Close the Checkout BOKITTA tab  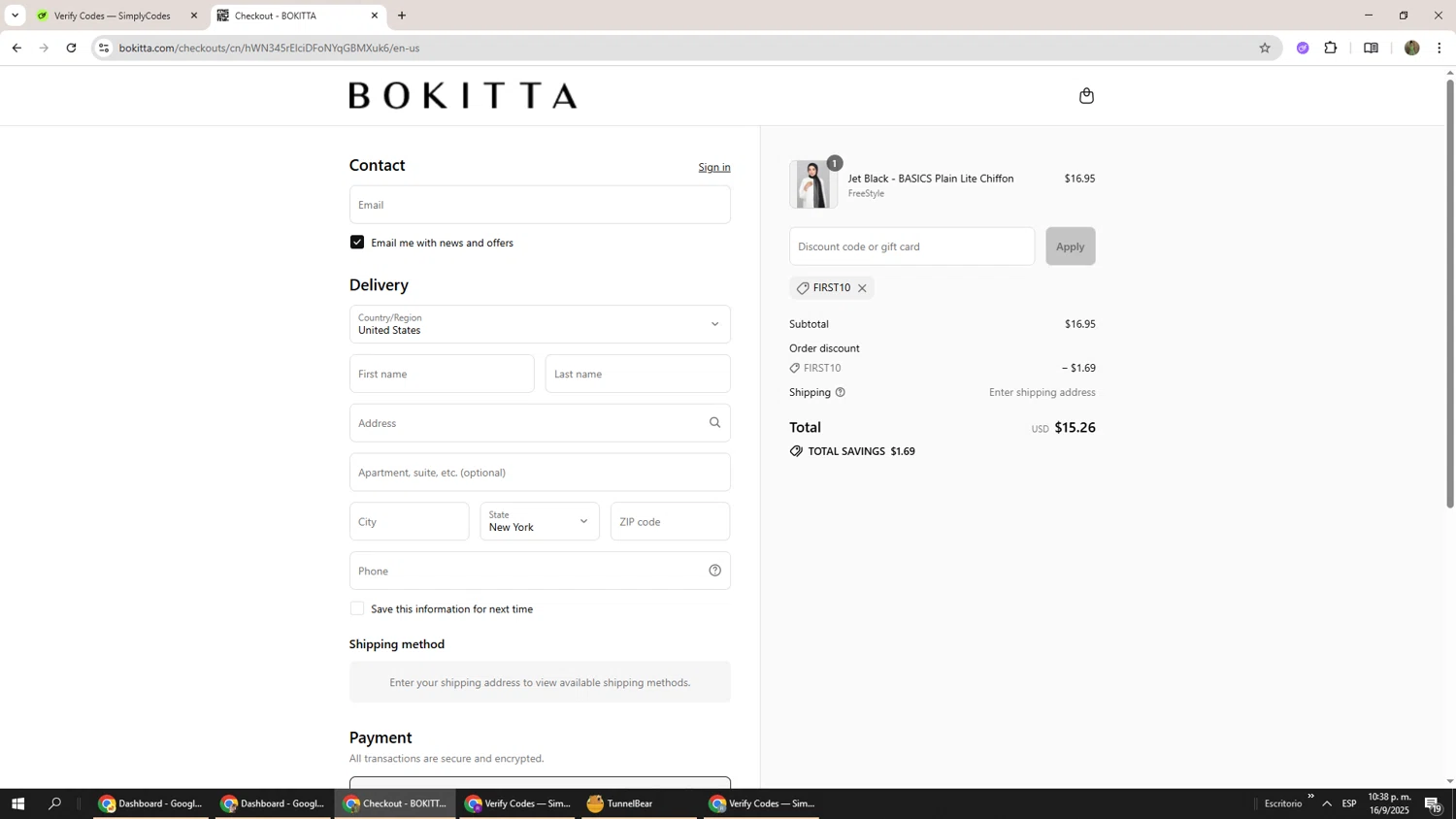(375, 16)
